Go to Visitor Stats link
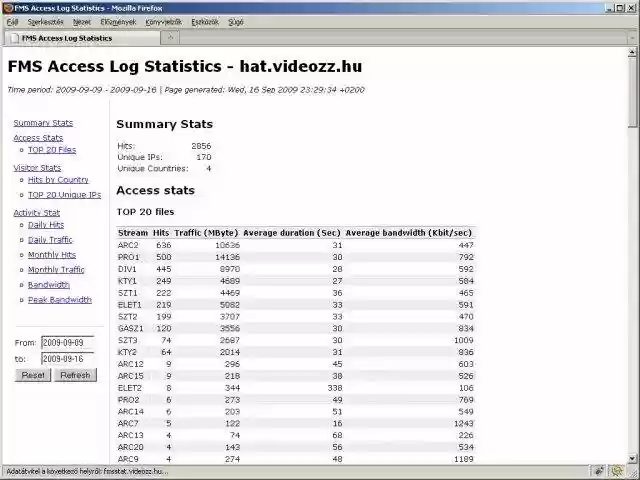 37,168
